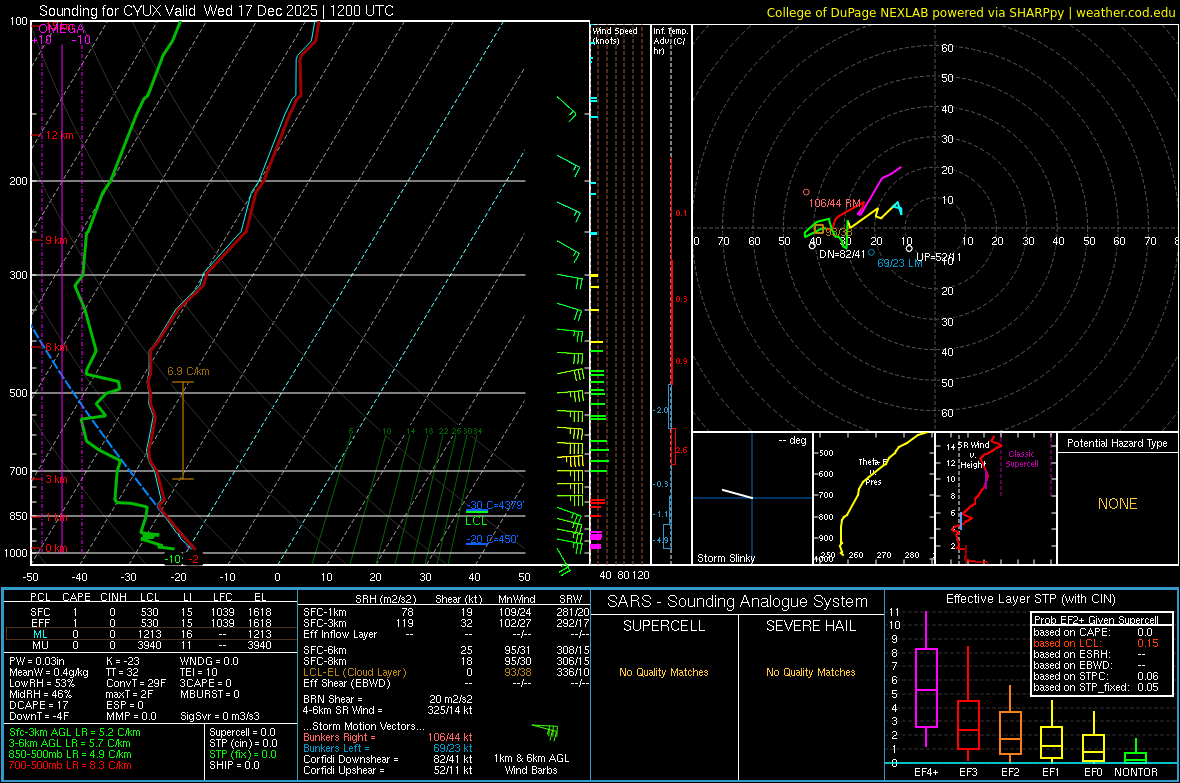1180x783 pixels.
Task: Click the K = -23 index value
Action: point(123,661)
